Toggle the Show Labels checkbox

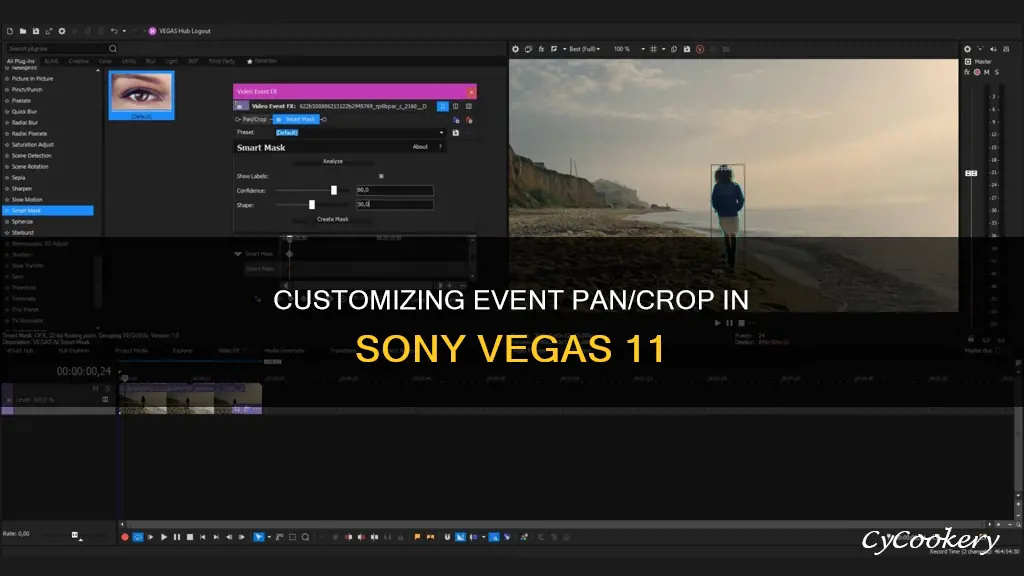pyautogui.click(x=381, y=176)
